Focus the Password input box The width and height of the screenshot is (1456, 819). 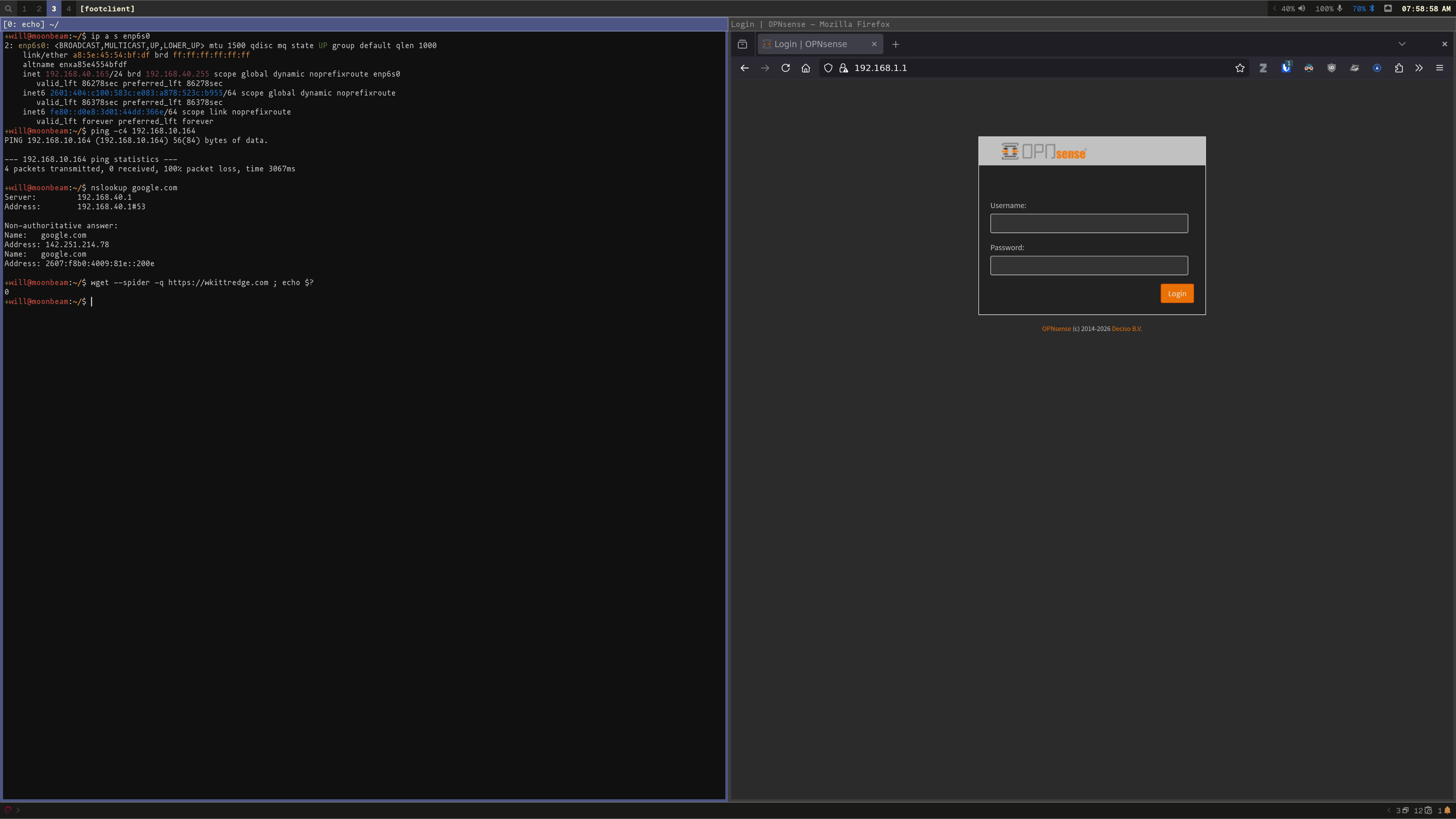pyautogui.click(x=1089, y=266)
